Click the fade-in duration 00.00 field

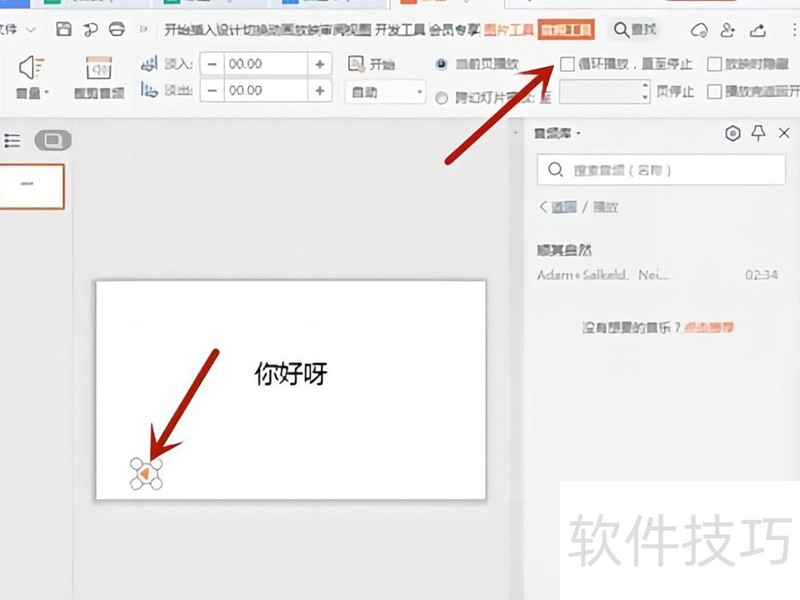[x=265, y=64]
